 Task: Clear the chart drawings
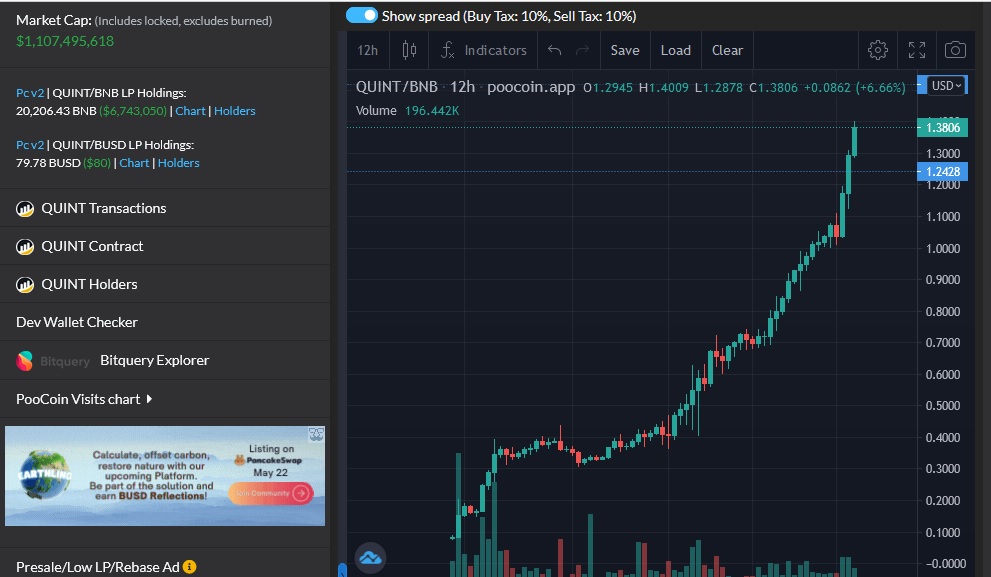click(x=727, y=51)
